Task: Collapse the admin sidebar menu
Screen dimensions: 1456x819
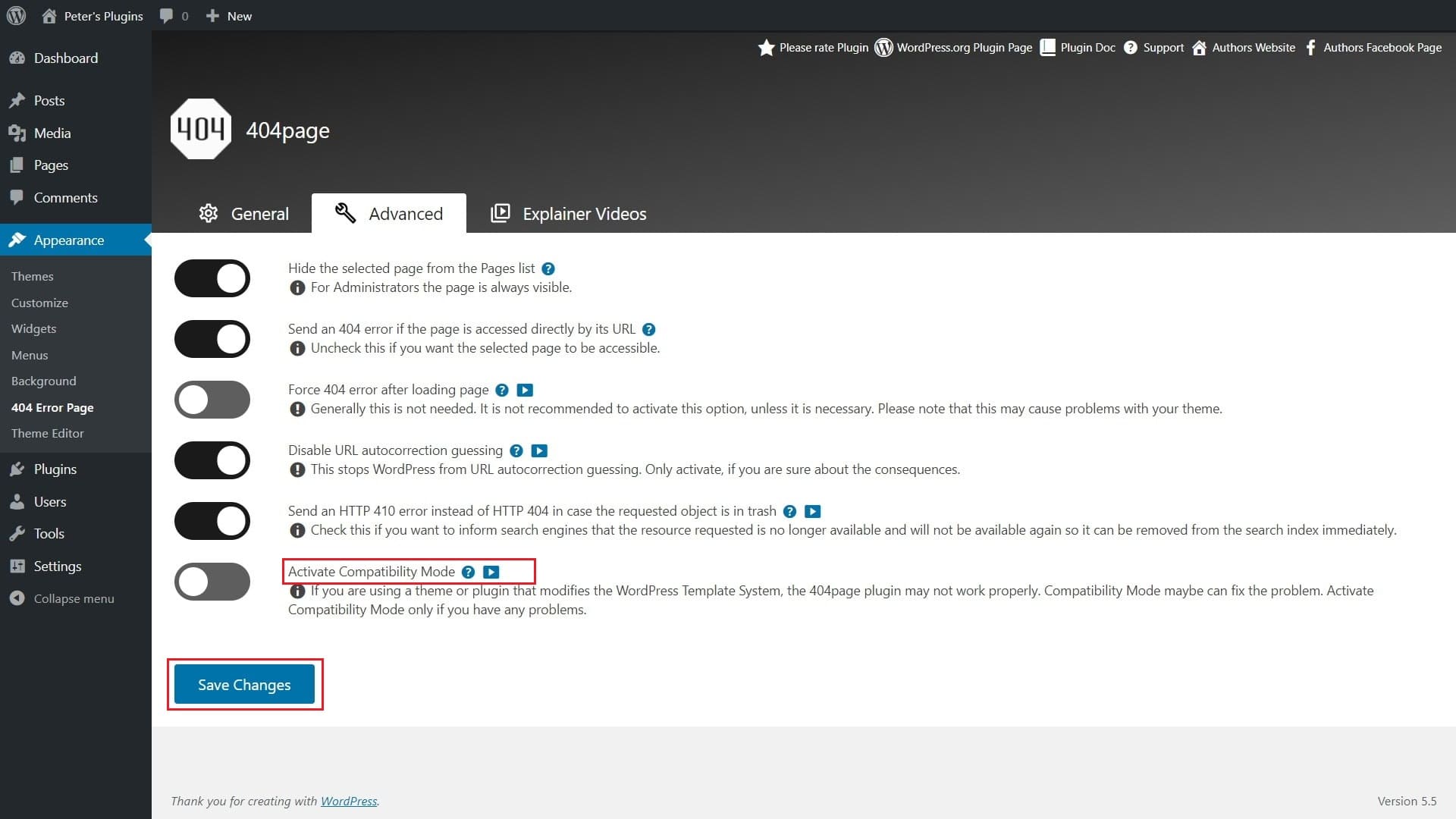Action: pyautogui.click(x=62, y=599)
